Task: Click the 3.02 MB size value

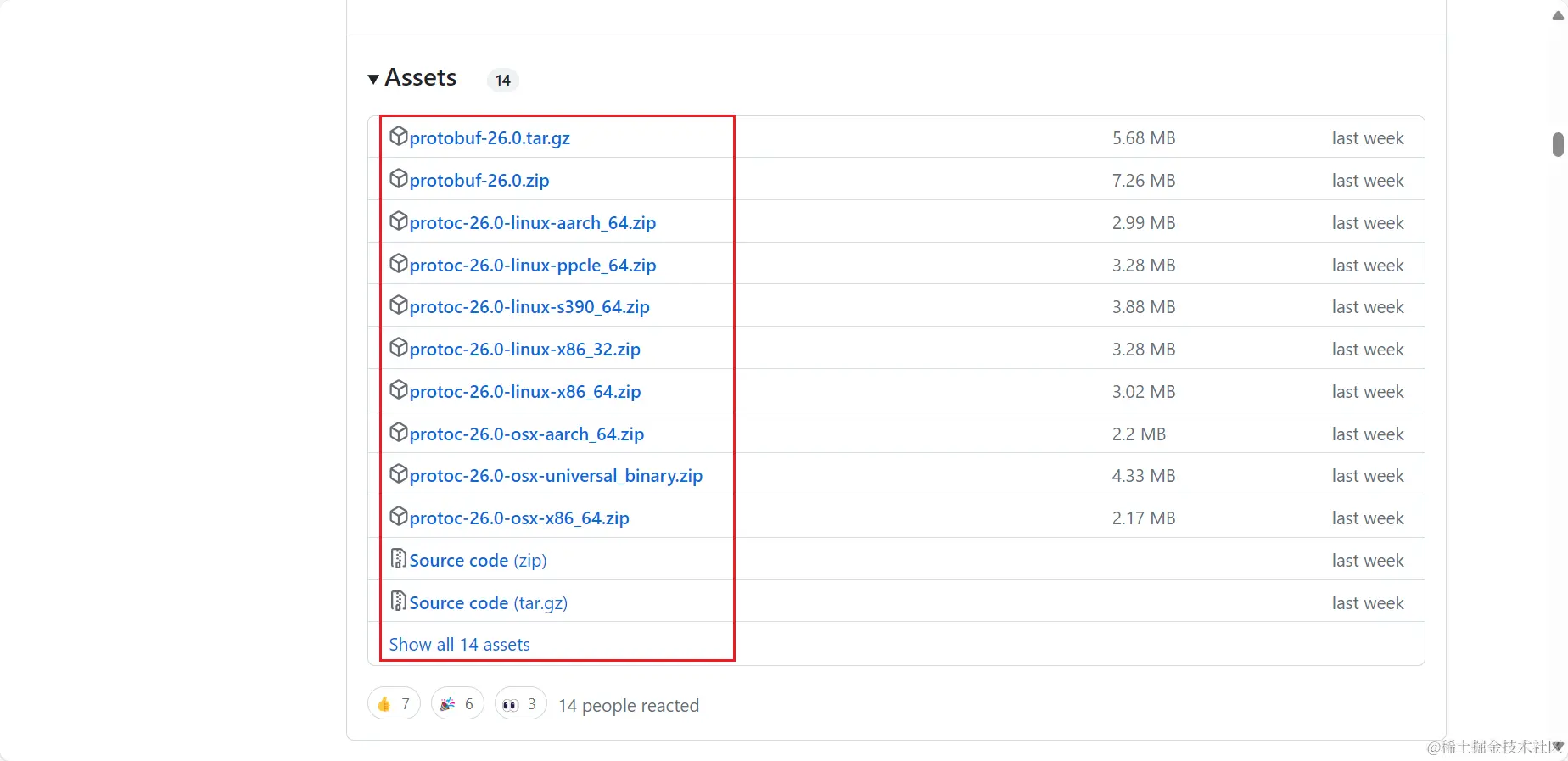Action: click(1144, 392)
